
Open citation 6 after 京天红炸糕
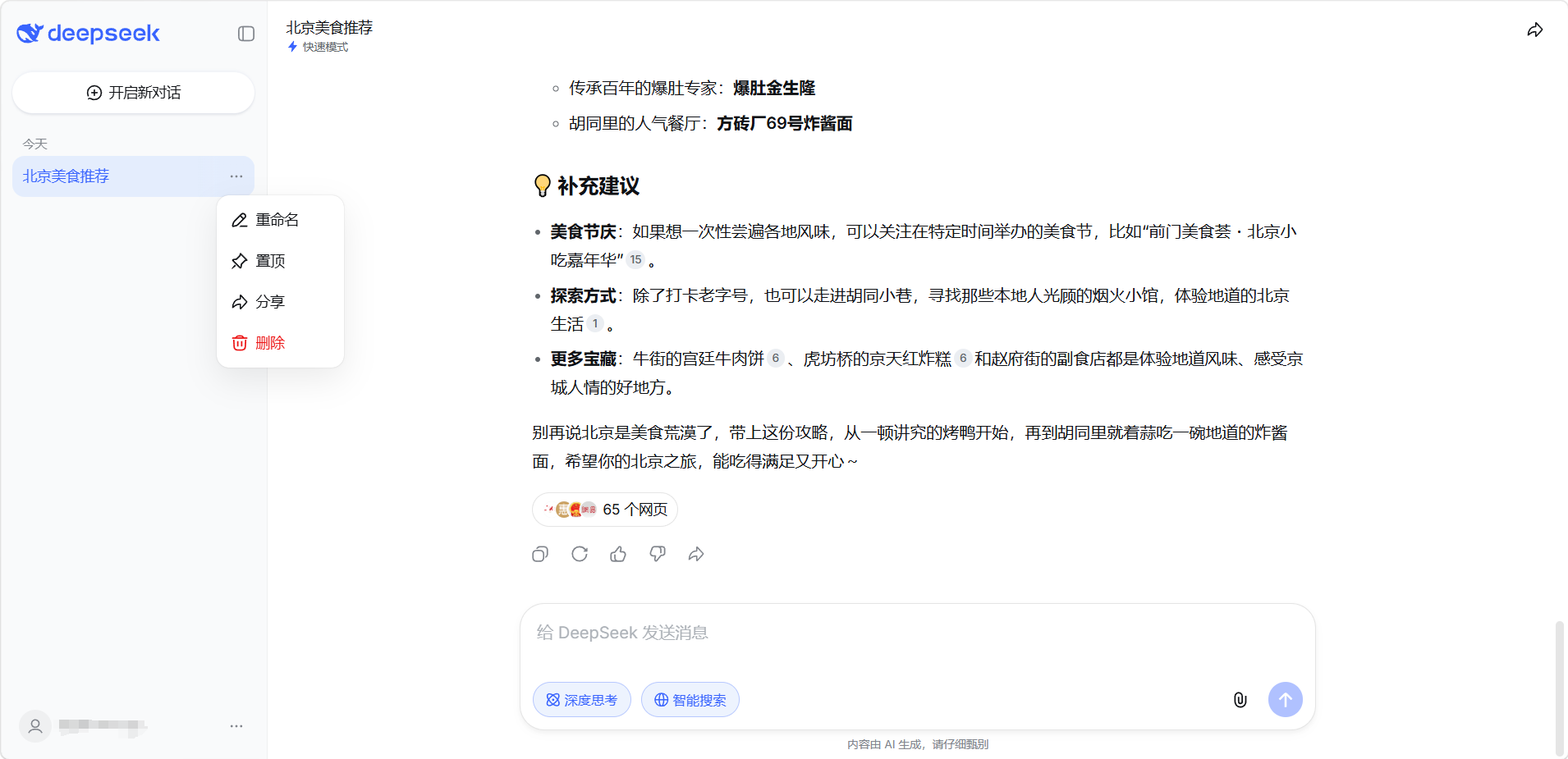963,359
